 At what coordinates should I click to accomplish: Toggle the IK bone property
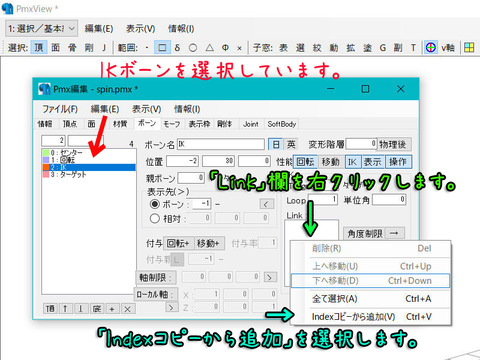click(353, 162)
